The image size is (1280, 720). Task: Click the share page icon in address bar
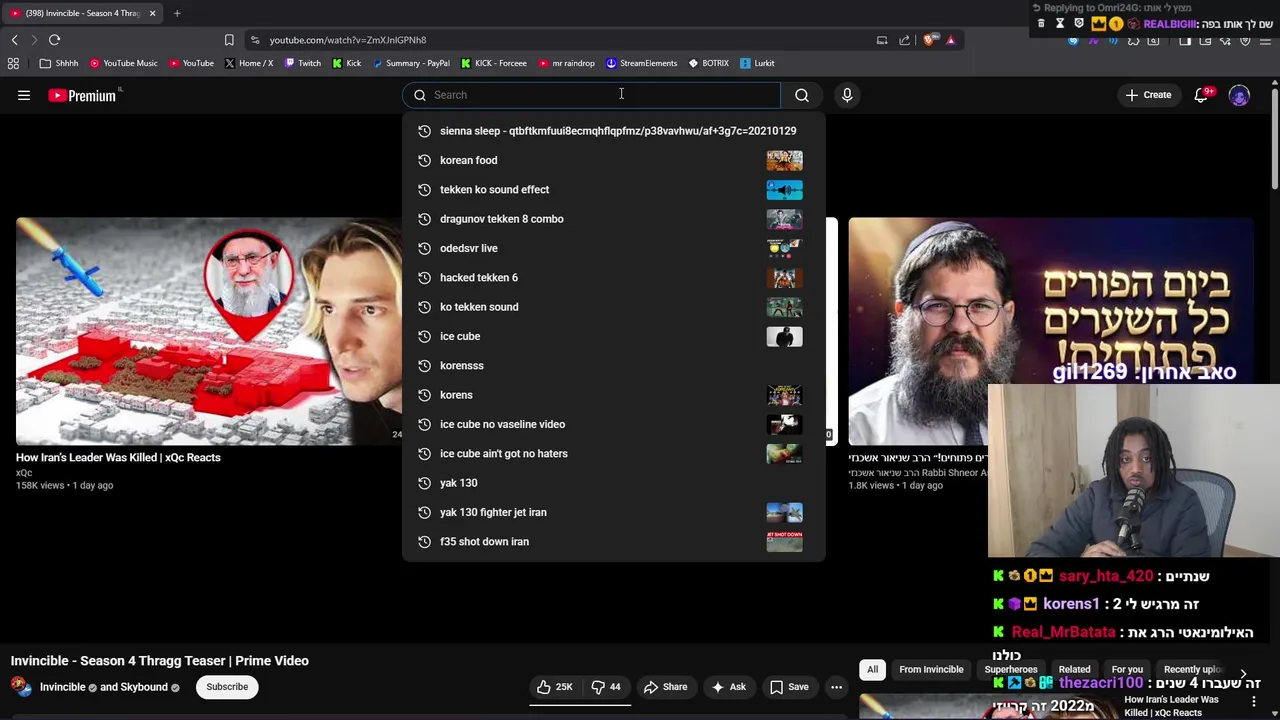point(905,40)
